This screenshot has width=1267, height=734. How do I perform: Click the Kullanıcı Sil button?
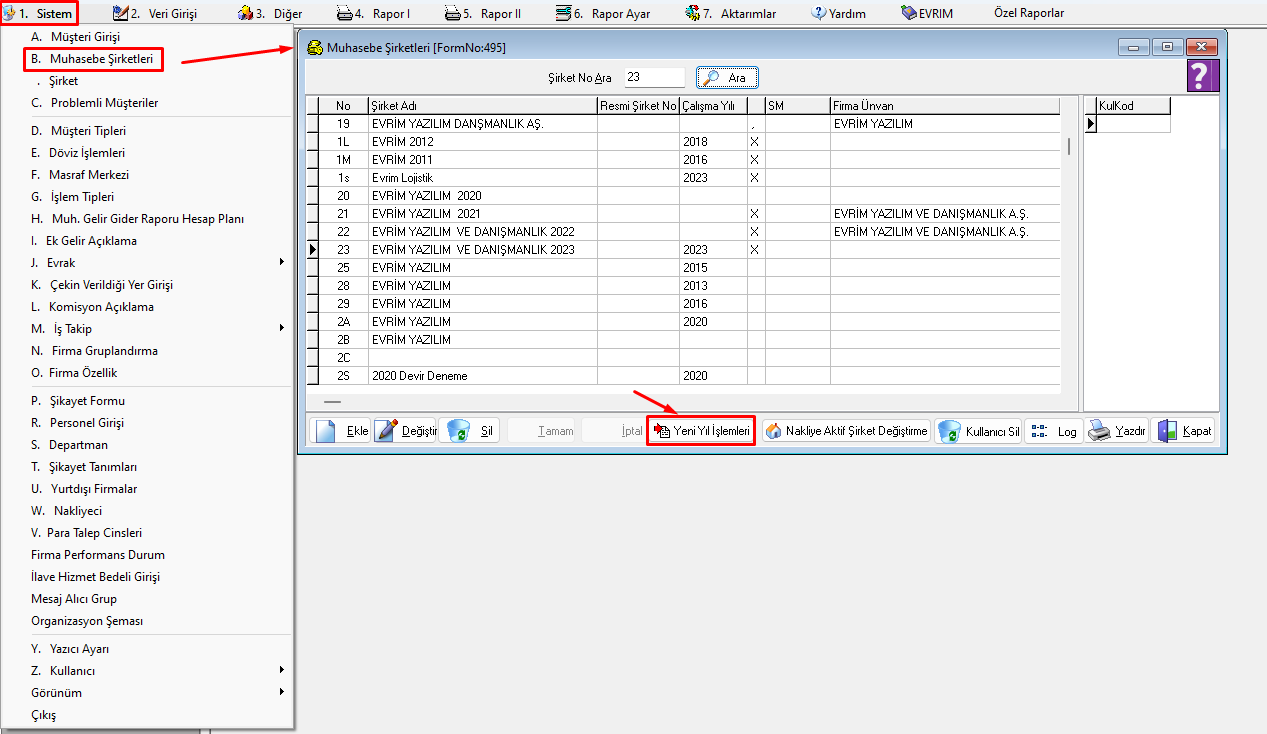coord(978,431)
